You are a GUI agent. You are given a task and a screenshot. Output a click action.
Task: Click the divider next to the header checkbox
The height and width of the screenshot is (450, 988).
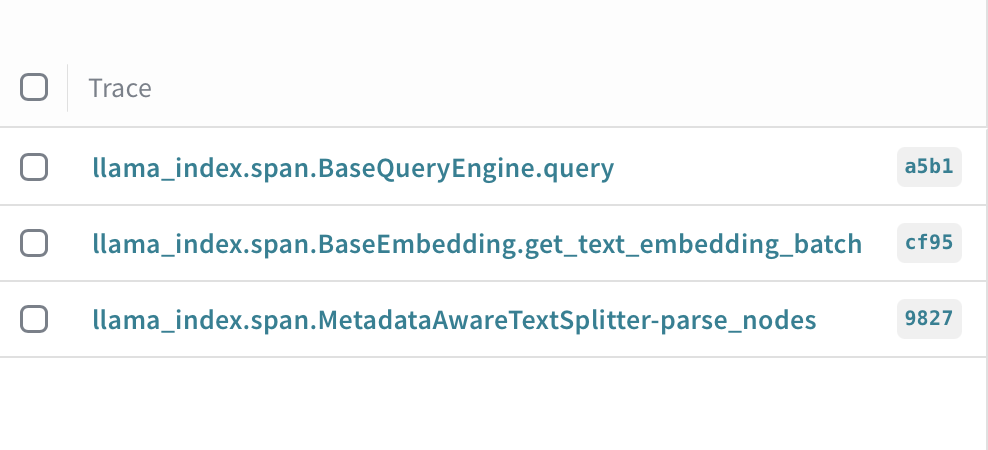67,88
